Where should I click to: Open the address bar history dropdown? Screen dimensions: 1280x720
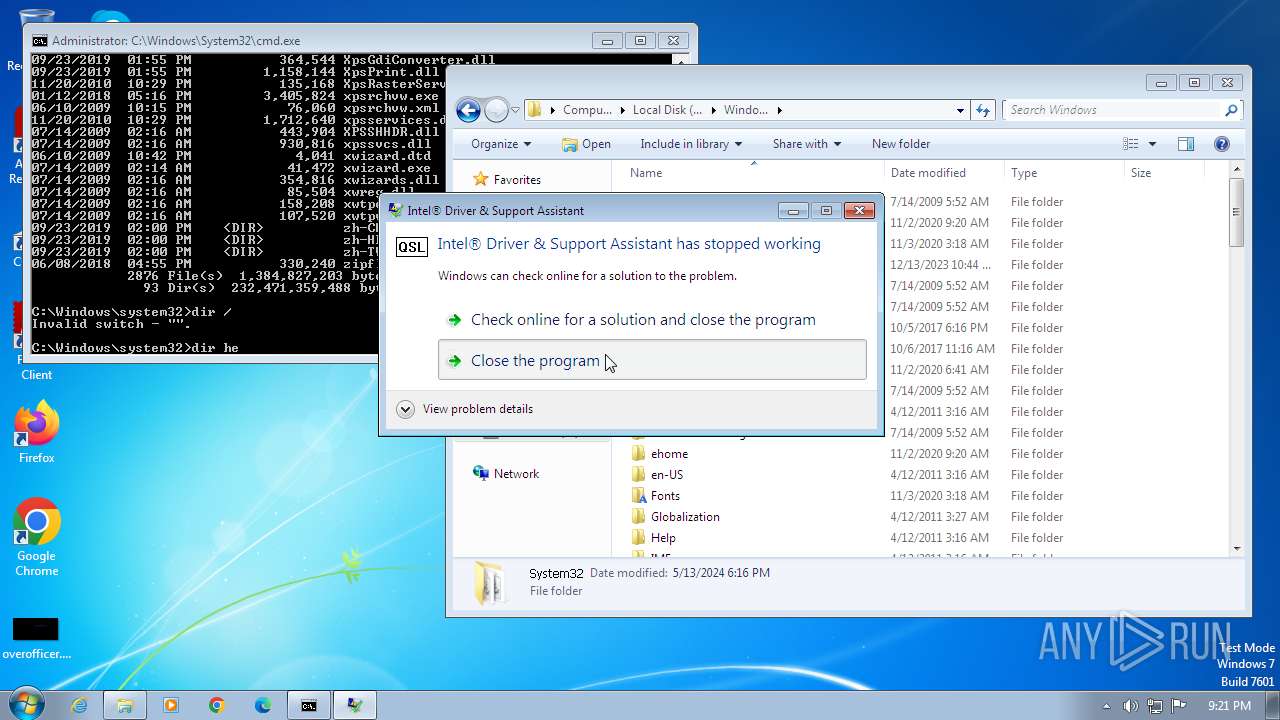pyautogui.click(x=960, y=110)
